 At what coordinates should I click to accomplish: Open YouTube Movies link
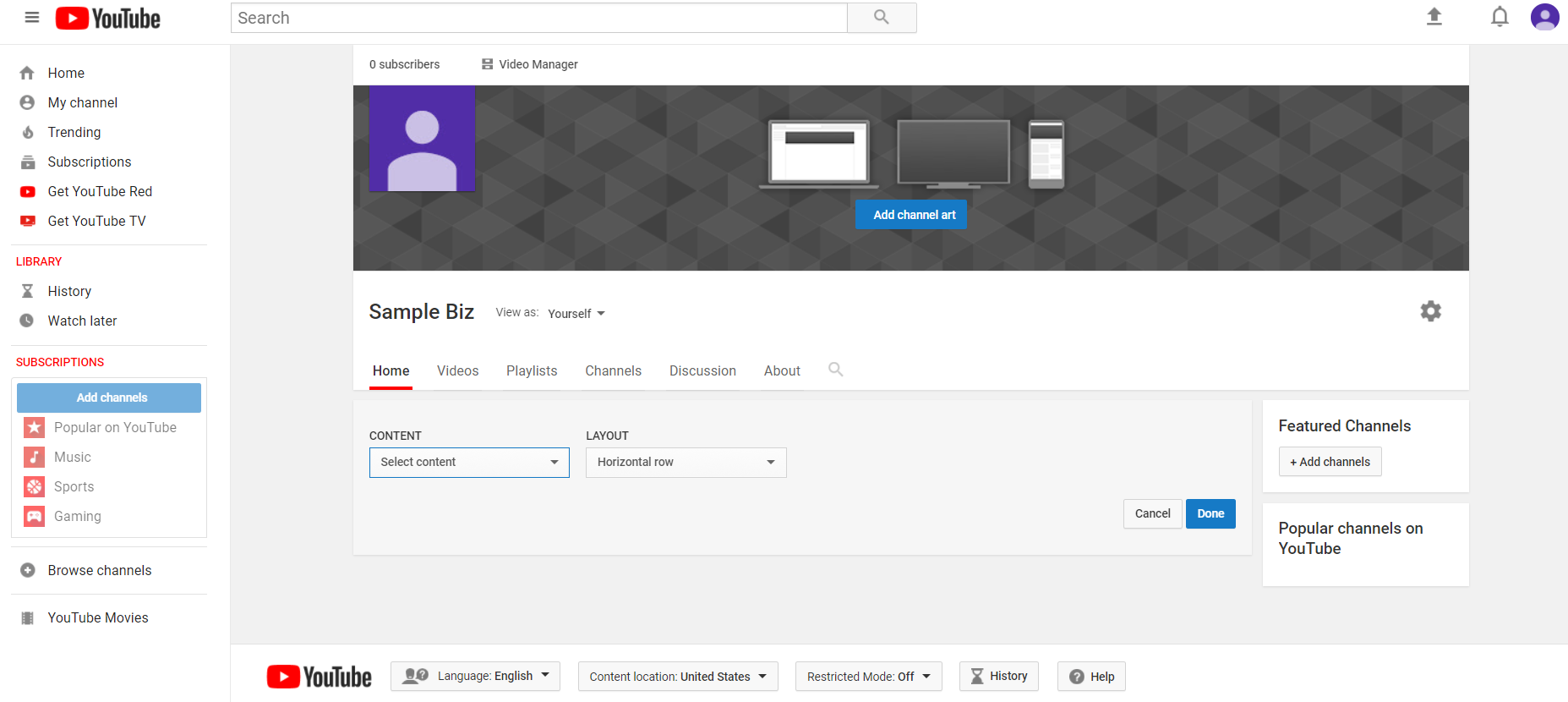click(98, 617)
